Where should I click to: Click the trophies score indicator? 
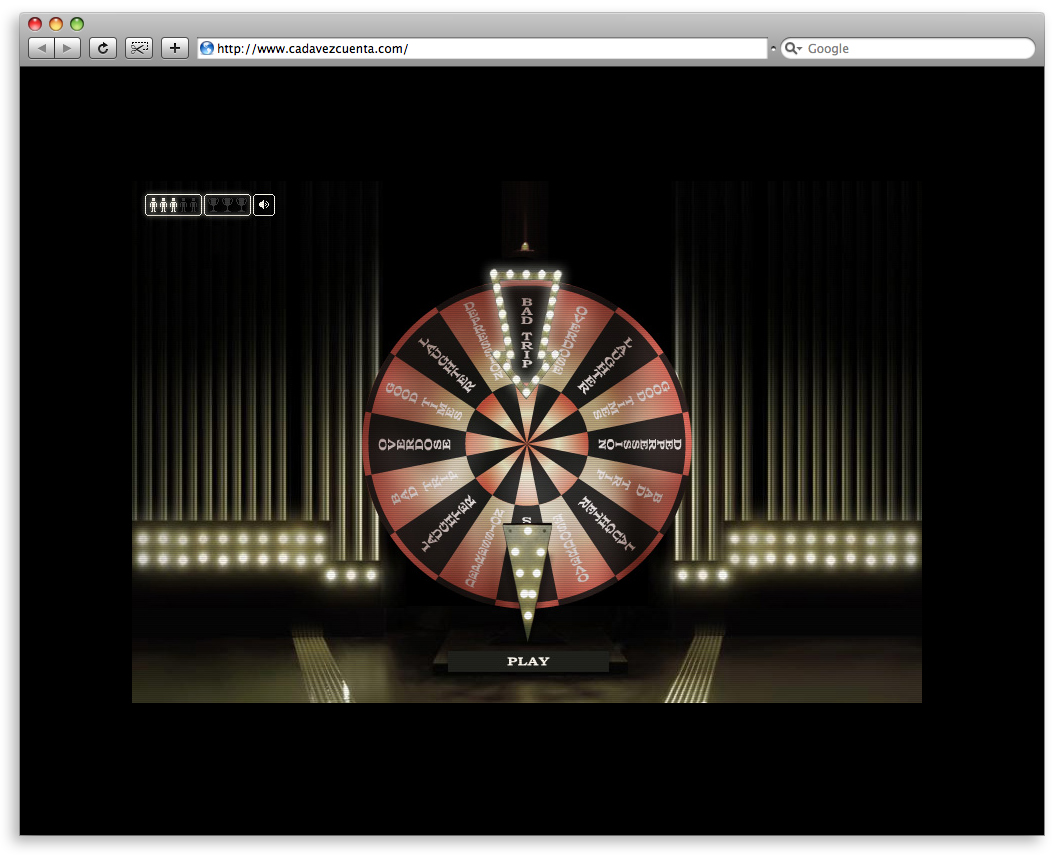tap(227, 205)
